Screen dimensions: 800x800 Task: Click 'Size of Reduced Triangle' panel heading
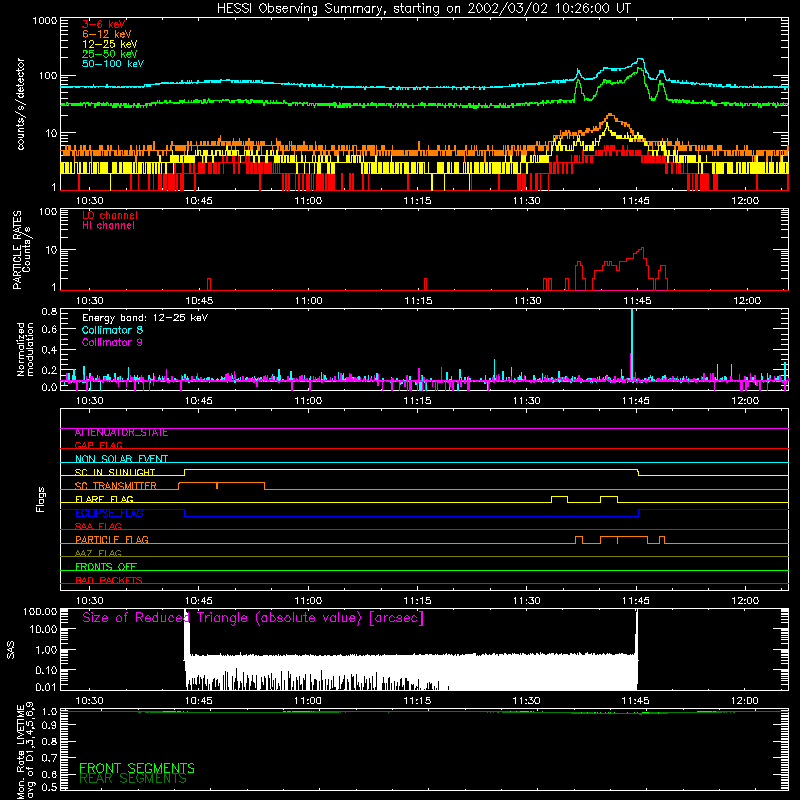pyautogui.click(x=253, y=618)
